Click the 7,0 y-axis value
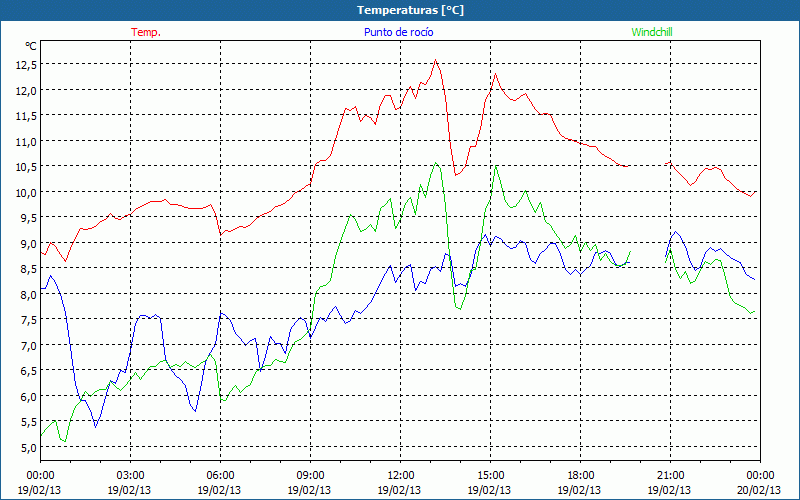Screen dimensions: 800x500 pyautogui.click(x=29, y=345)
